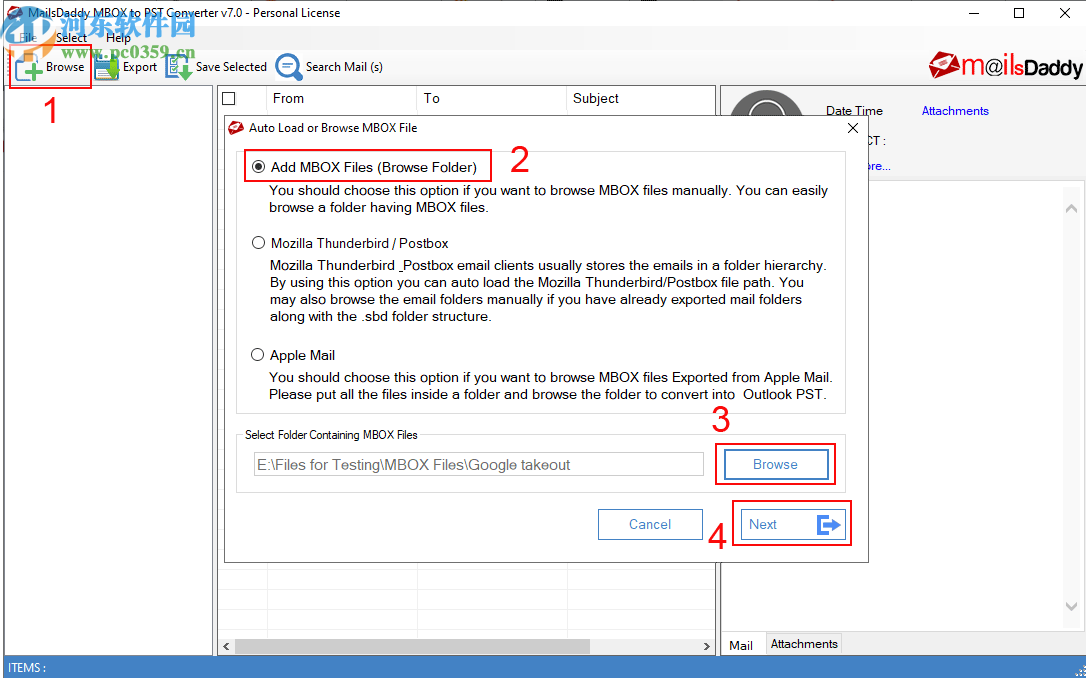Check the select-all checkbox above the mail list

click(x=231, y=99)
